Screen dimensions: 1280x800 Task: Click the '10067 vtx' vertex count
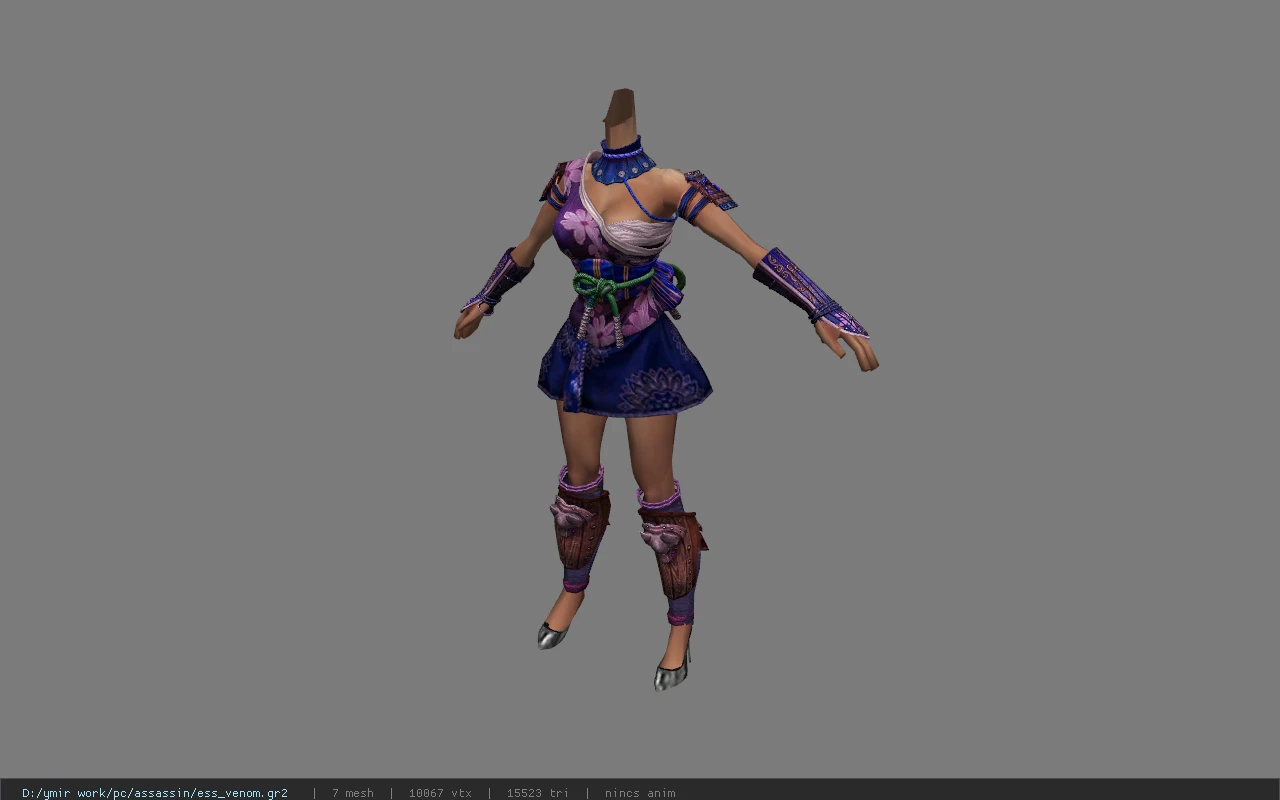[440, 793]
